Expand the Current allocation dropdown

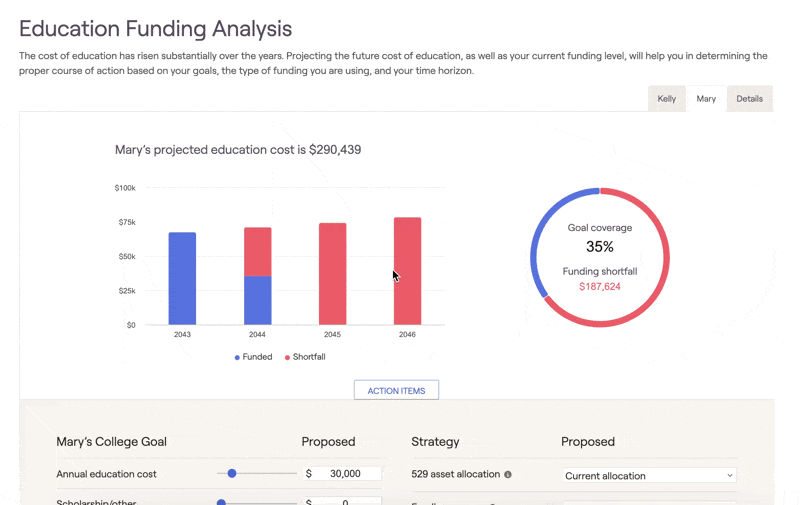649,476
